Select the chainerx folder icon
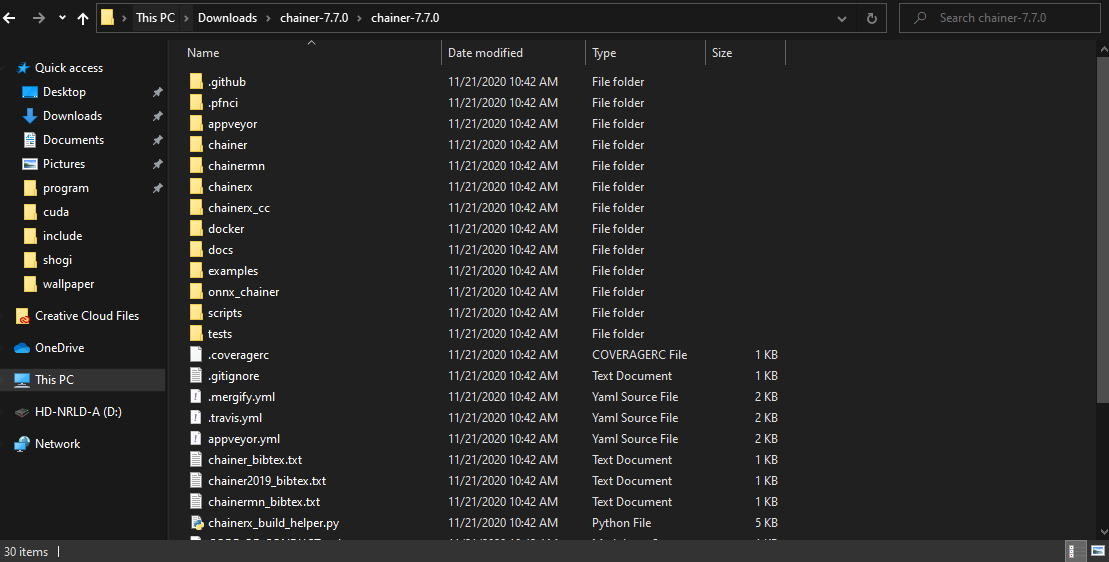Screen dimensions: 1109x562 coord(196,187)
